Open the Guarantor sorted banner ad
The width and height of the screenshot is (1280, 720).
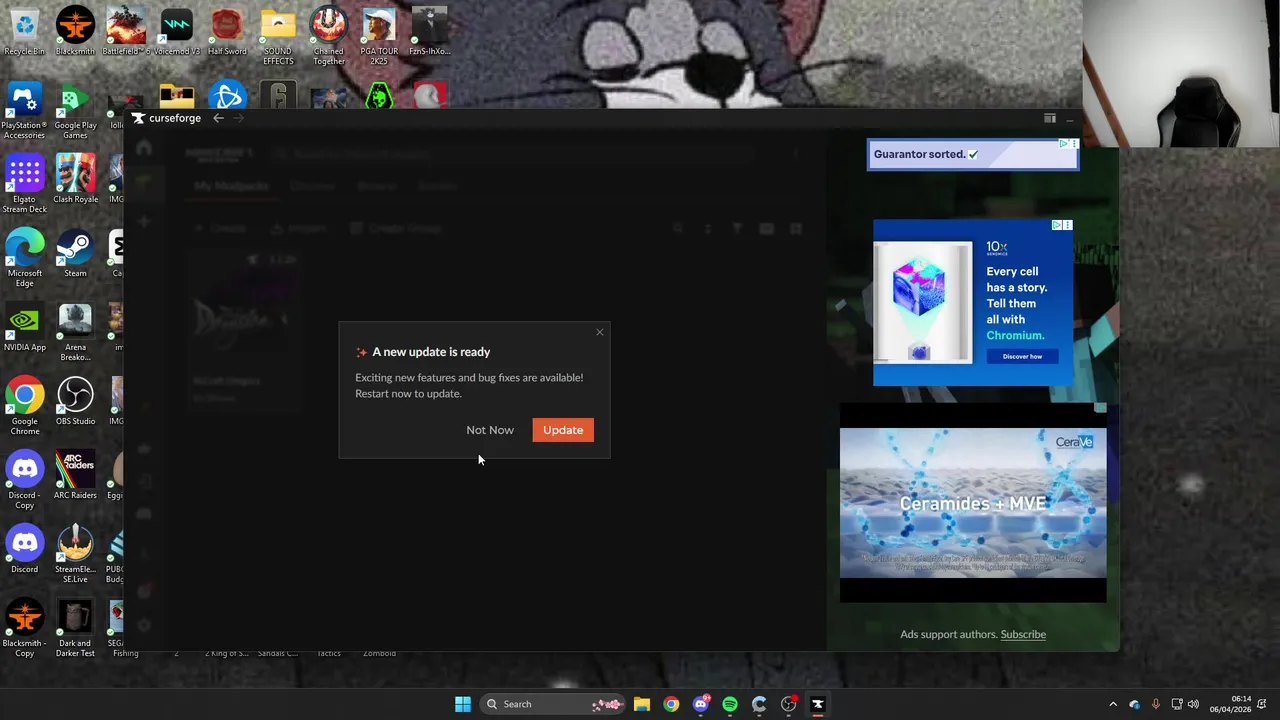[973, 155]
